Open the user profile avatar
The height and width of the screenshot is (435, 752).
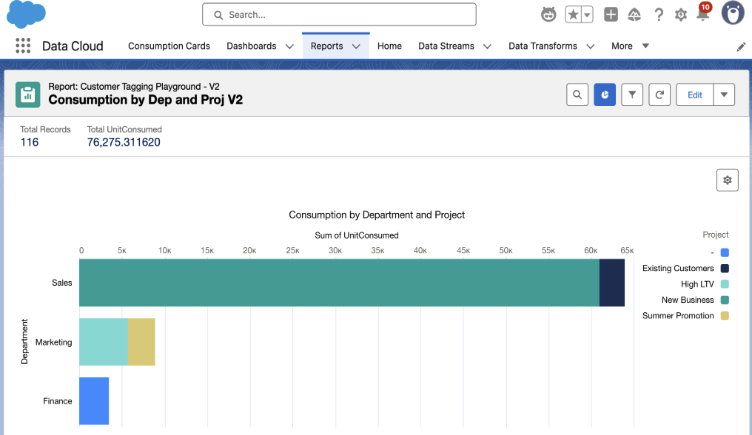click(x=732, y=13)
